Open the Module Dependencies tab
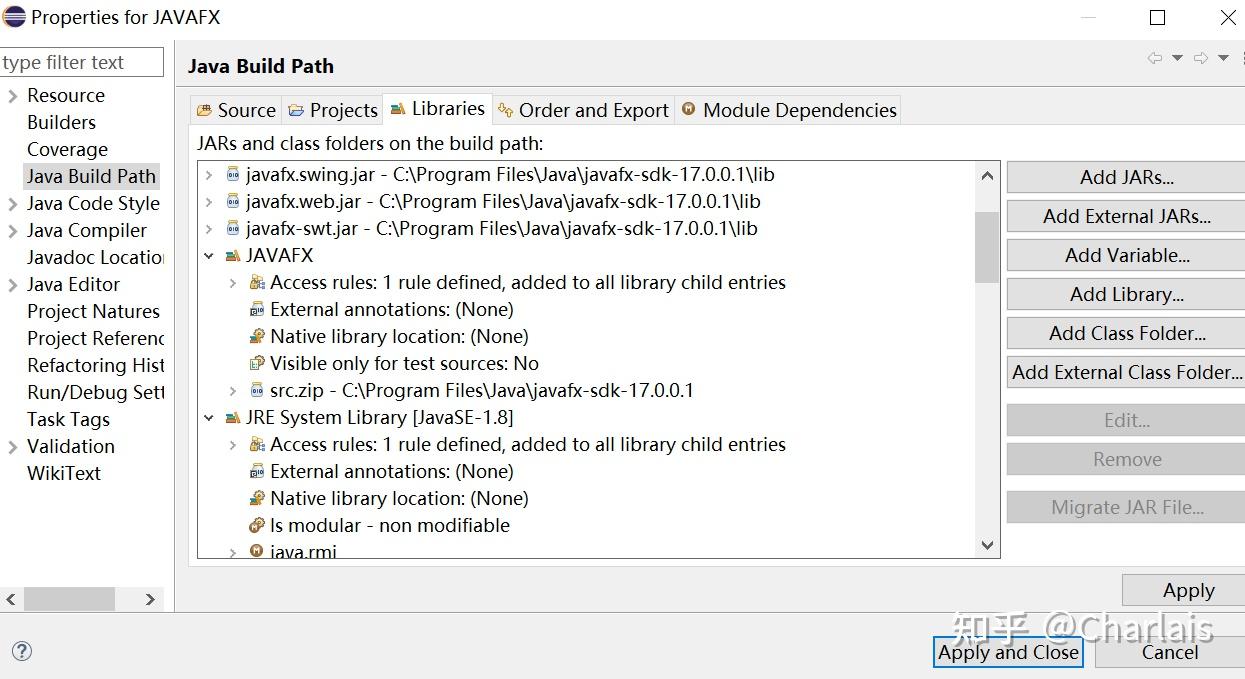The width and height of the screenshot is (1245, 679). coord(788,110)
